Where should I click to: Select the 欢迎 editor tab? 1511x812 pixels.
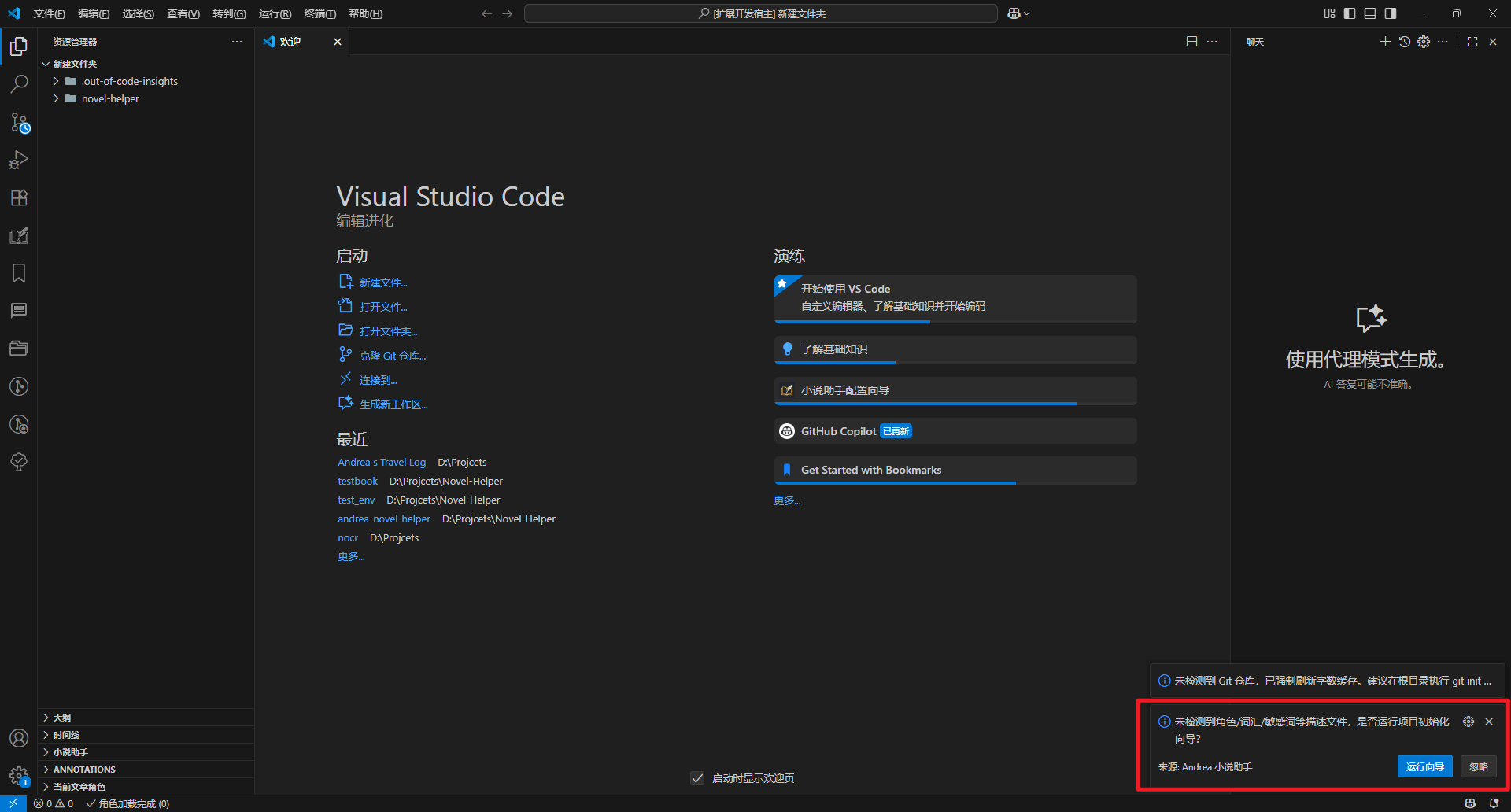coord(302,42)
